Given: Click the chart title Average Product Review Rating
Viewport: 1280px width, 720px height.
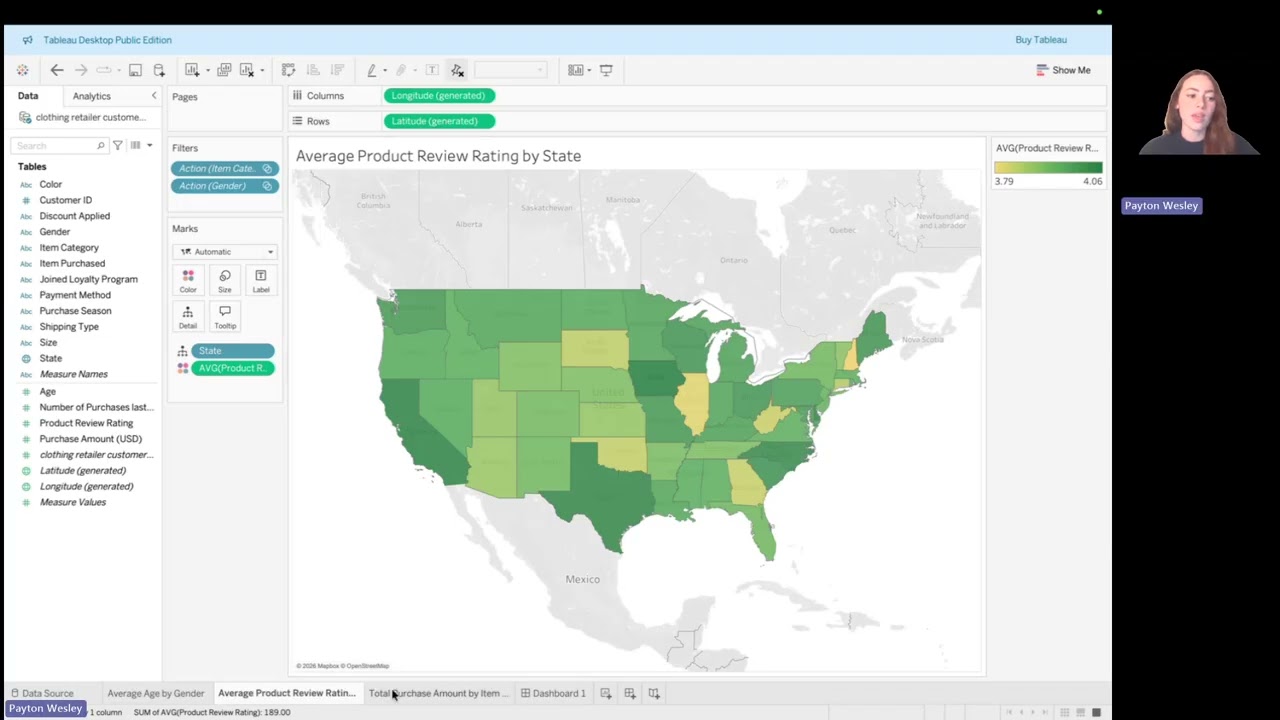Looking at the screenshot, I should tap(438, 156).
